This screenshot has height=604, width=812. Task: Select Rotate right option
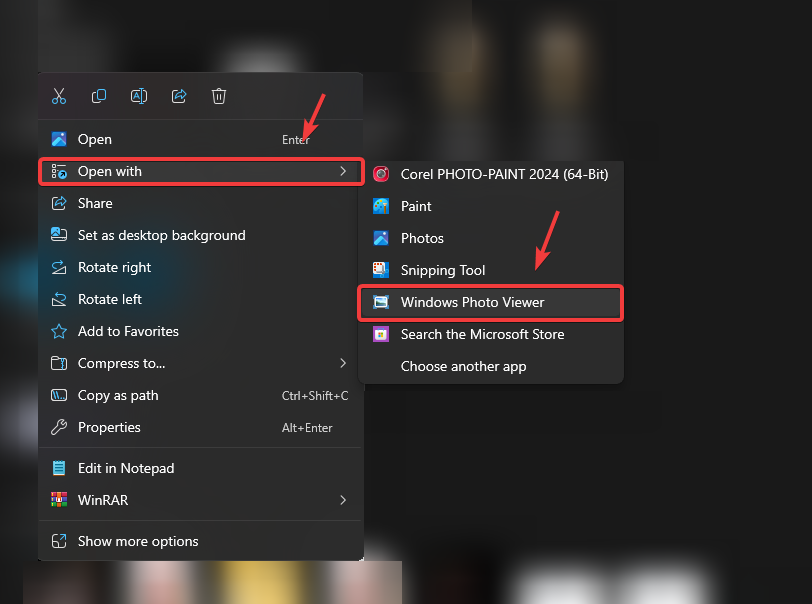pos(200,267)
